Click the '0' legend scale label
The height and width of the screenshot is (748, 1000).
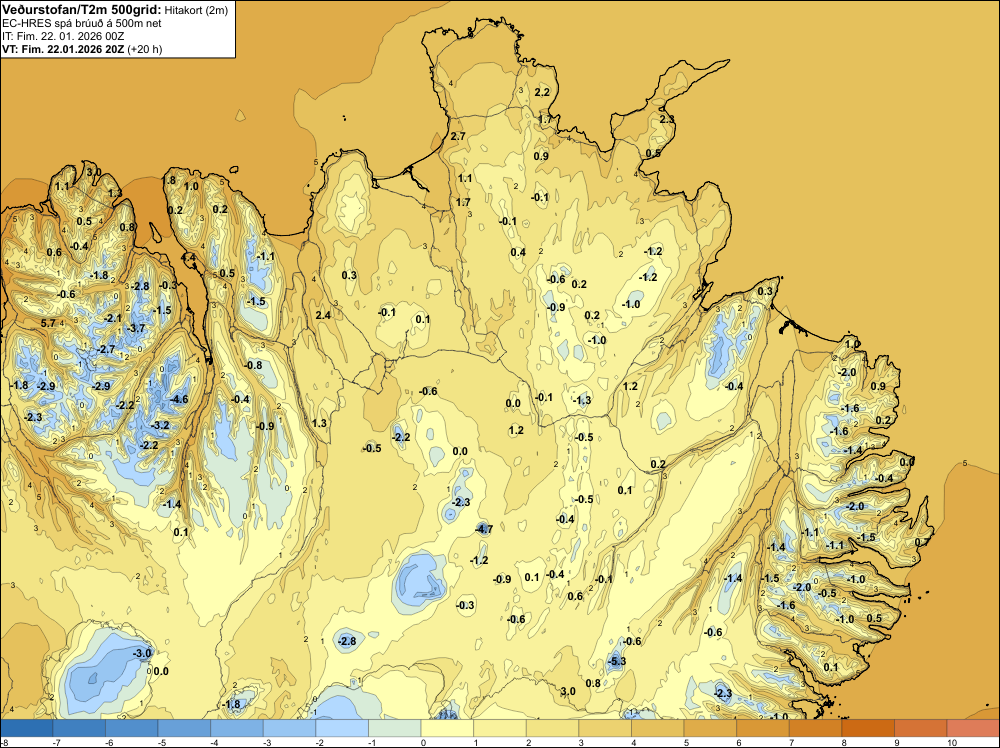(x=423, y=742)
